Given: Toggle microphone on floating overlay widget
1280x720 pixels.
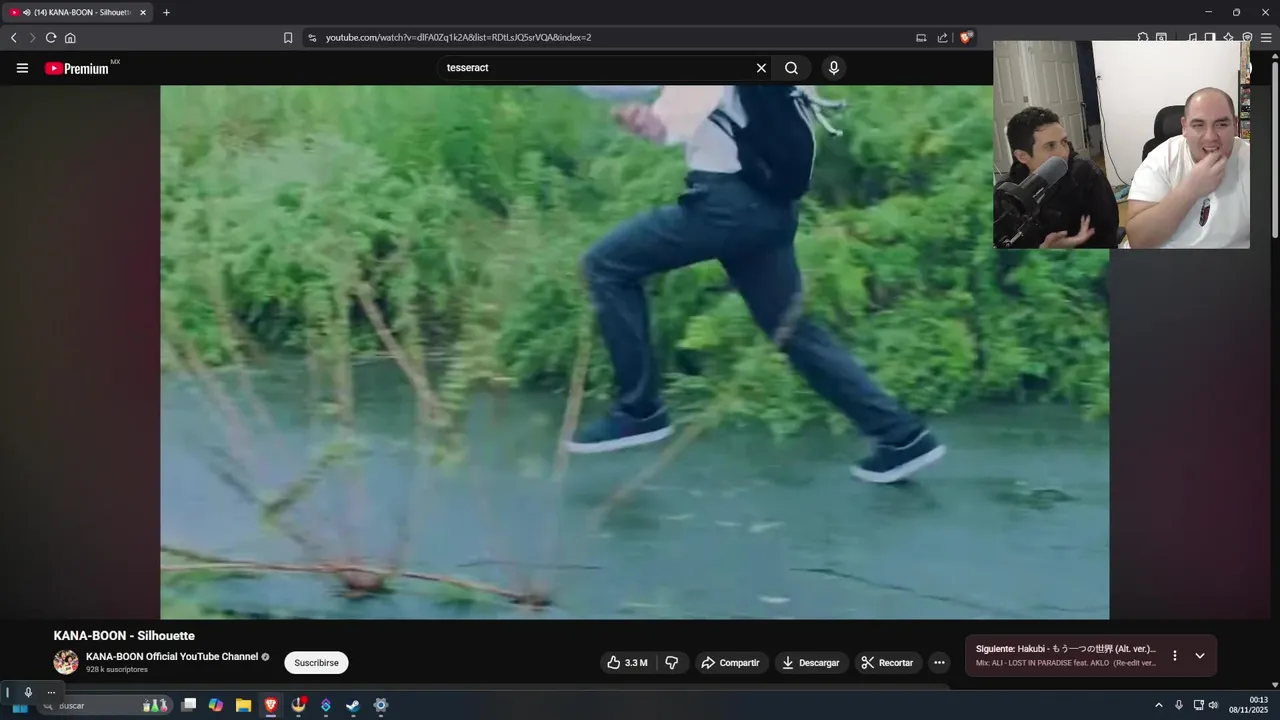Looking at the screenshot, I should [x=28, y=692].
